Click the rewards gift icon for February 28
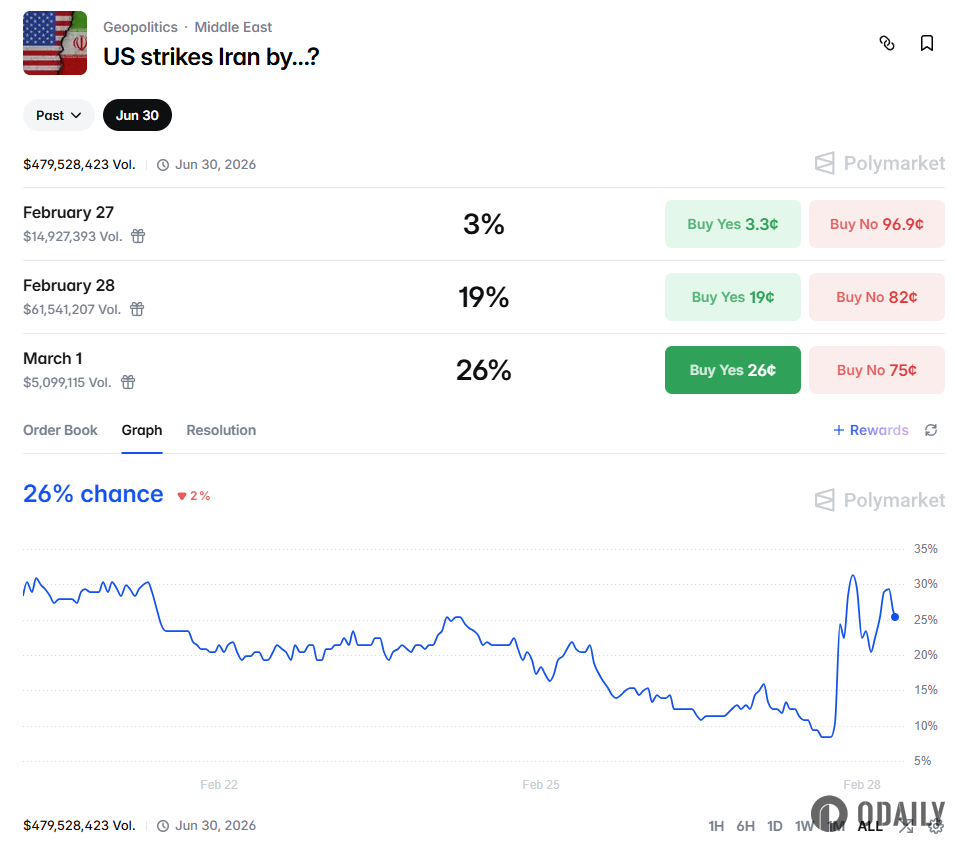 tap(137, 309)
